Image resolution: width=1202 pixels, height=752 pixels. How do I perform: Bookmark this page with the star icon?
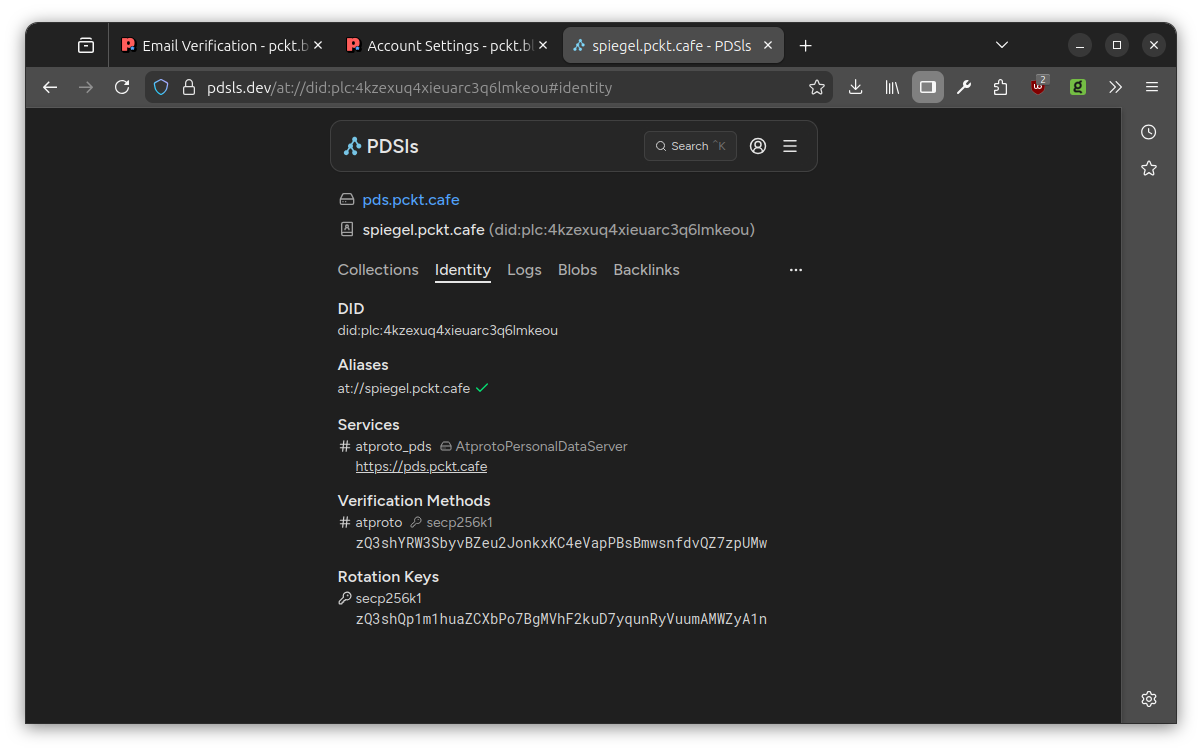click(x=817, y=87)
